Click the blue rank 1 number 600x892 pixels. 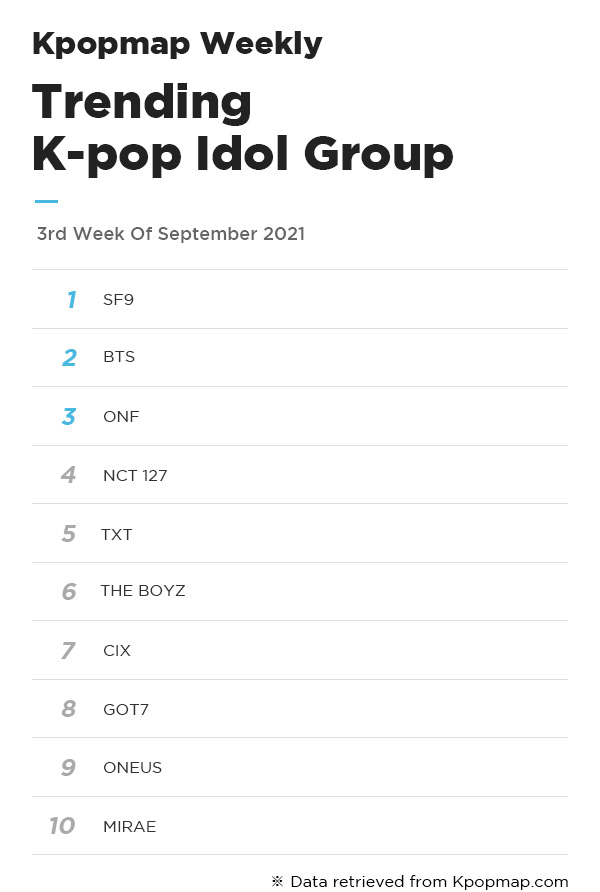click(x=71, y=300)
